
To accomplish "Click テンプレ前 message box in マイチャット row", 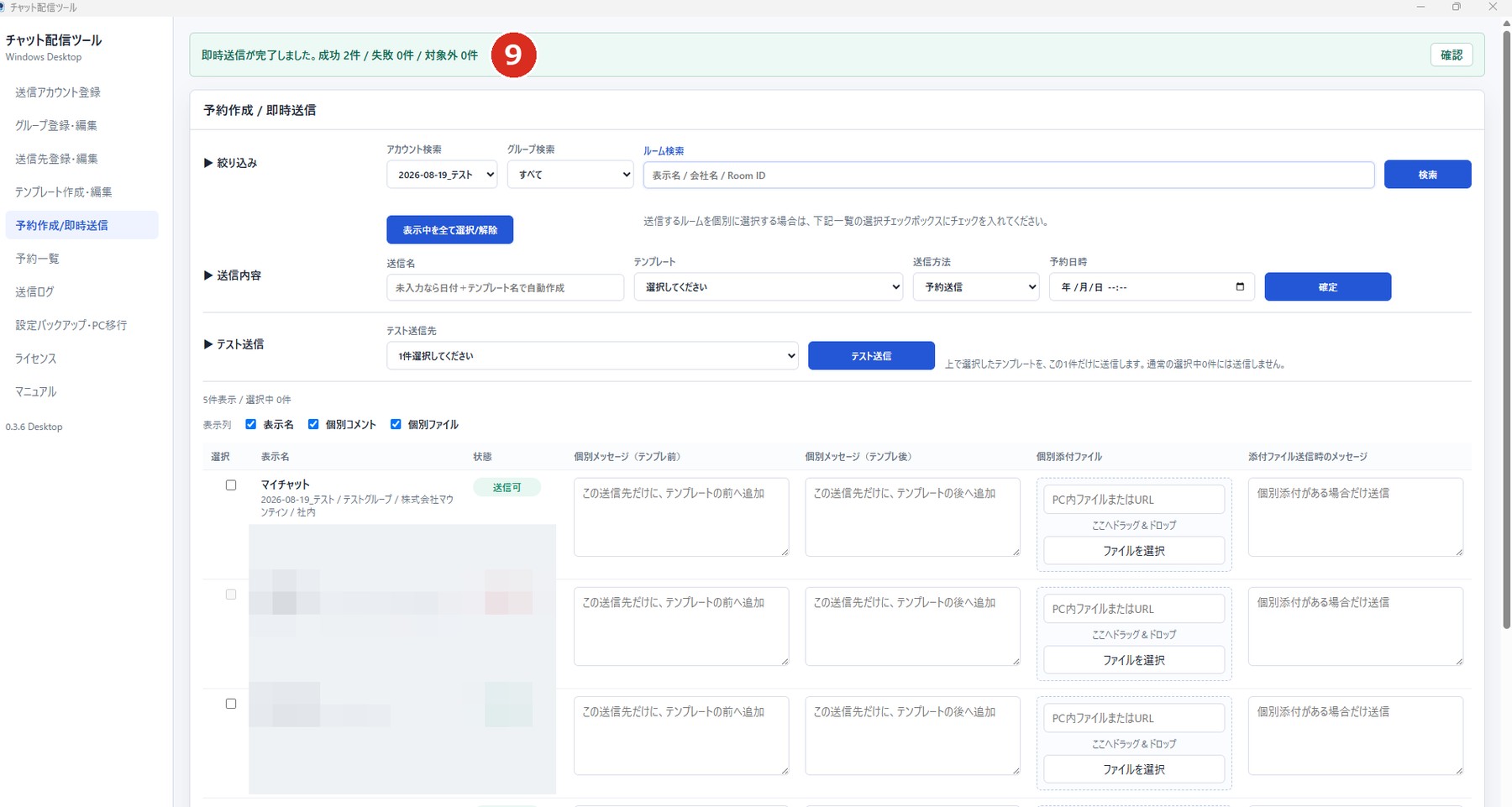I will click(681, 517).
